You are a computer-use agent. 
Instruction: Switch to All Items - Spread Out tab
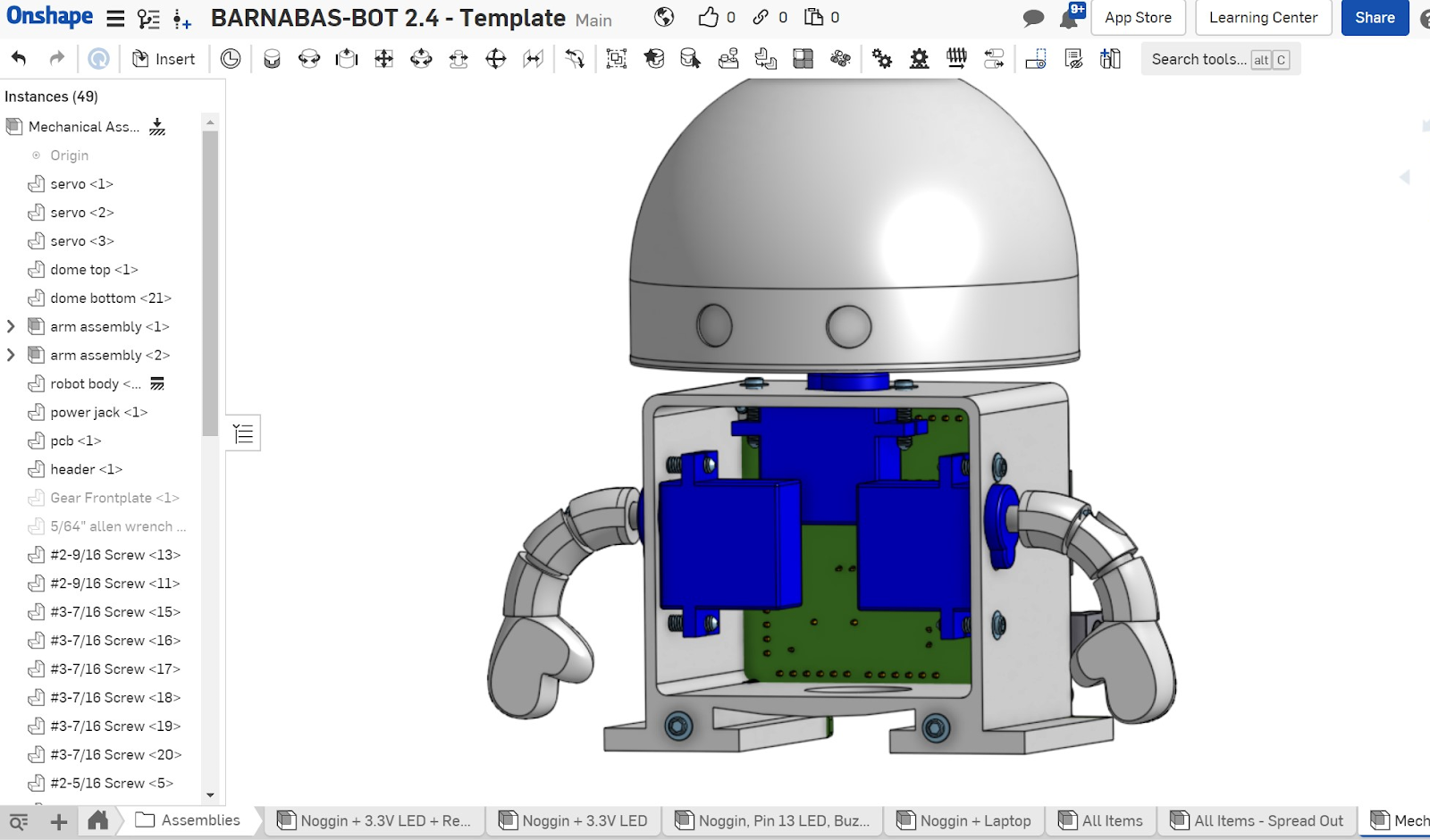pyautogui.click(x=1257, y=820)
